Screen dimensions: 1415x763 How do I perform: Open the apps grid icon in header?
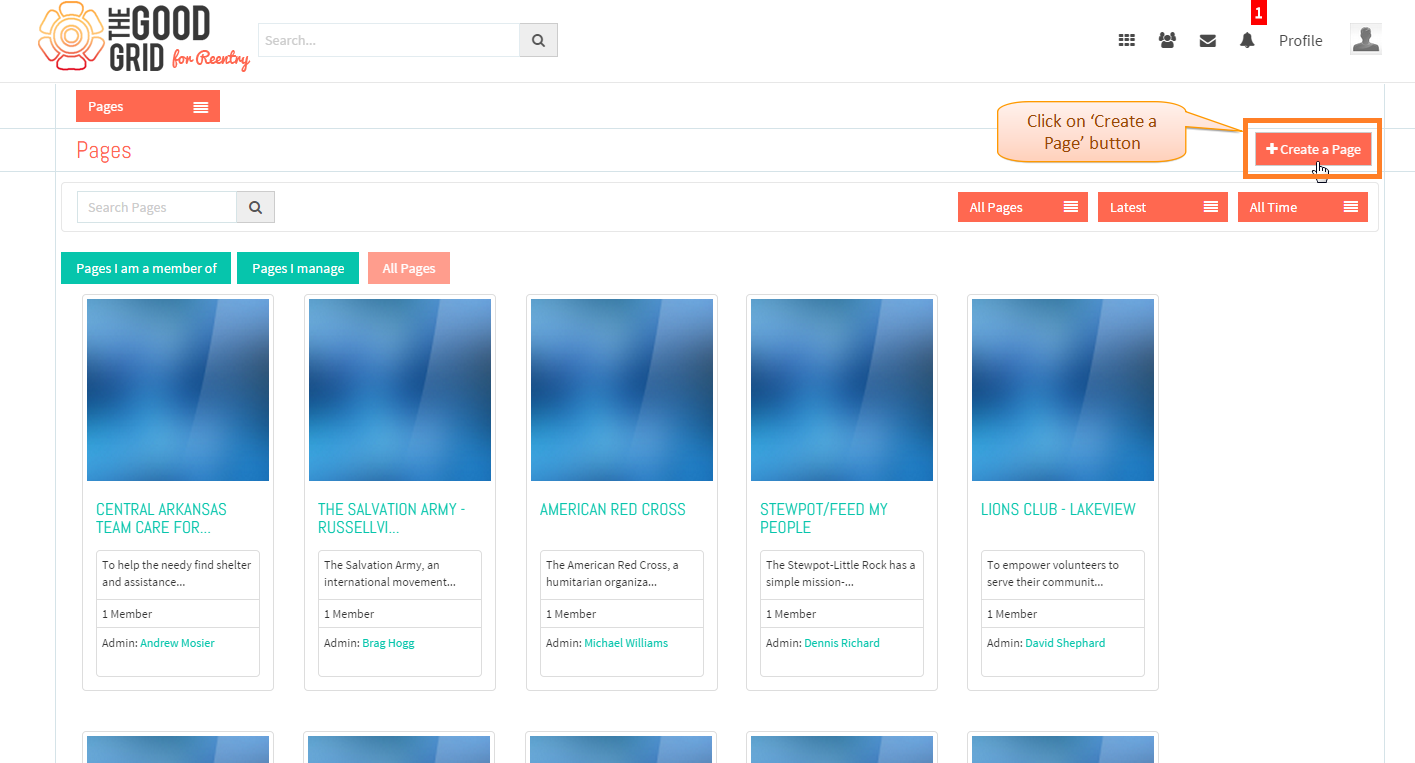click(x=1126, y=41)
